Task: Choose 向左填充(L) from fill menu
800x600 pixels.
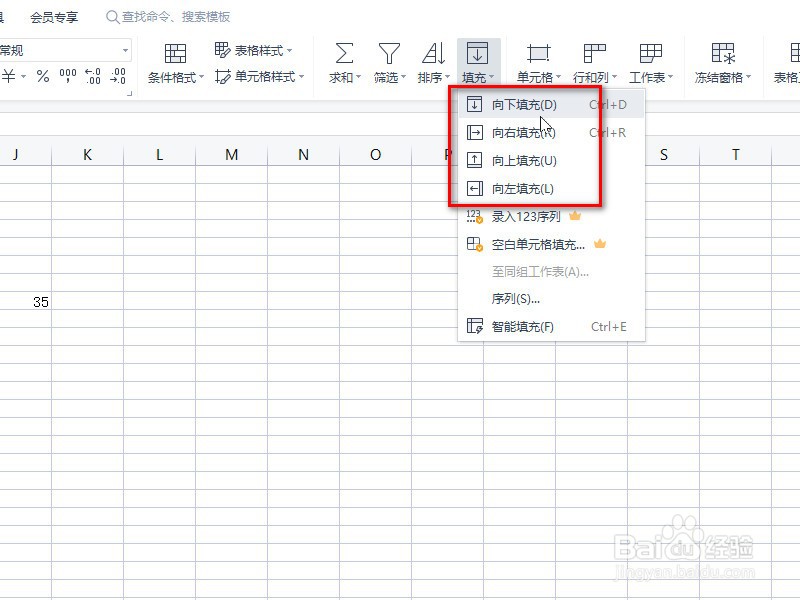Action: 552,189
